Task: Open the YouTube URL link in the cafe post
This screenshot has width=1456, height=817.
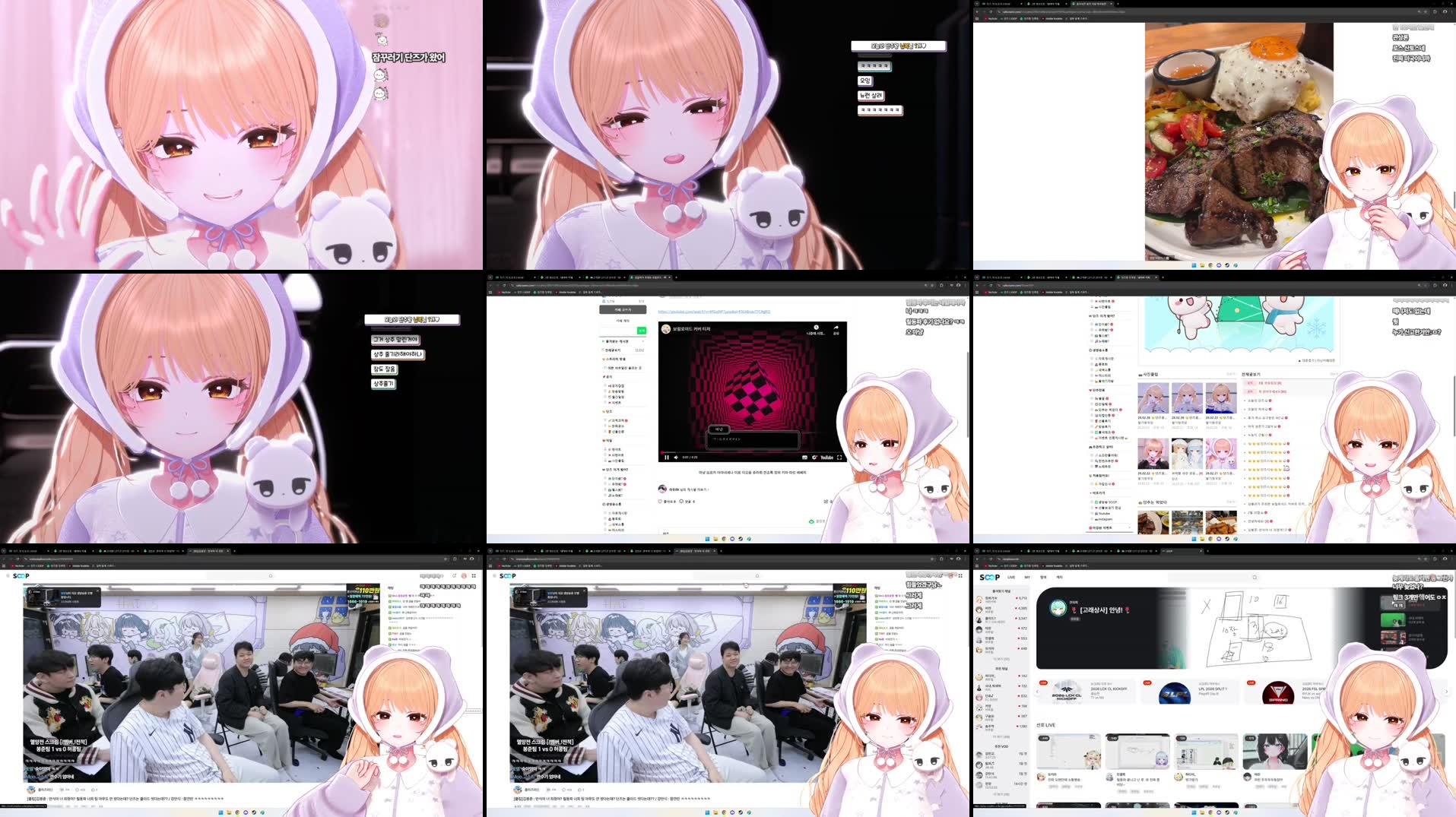Action: click(x=713, y=310)
